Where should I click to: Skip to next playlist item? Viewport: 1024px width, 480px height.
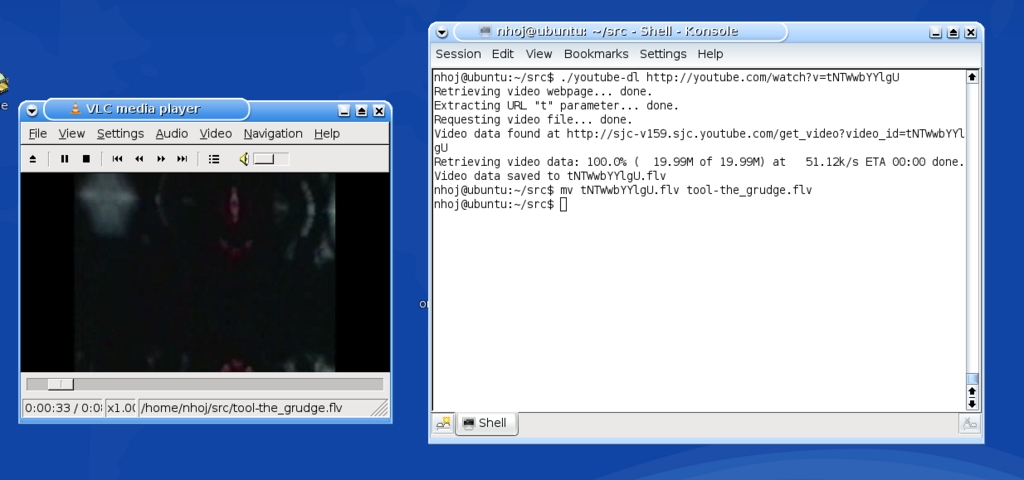(182, 158)
